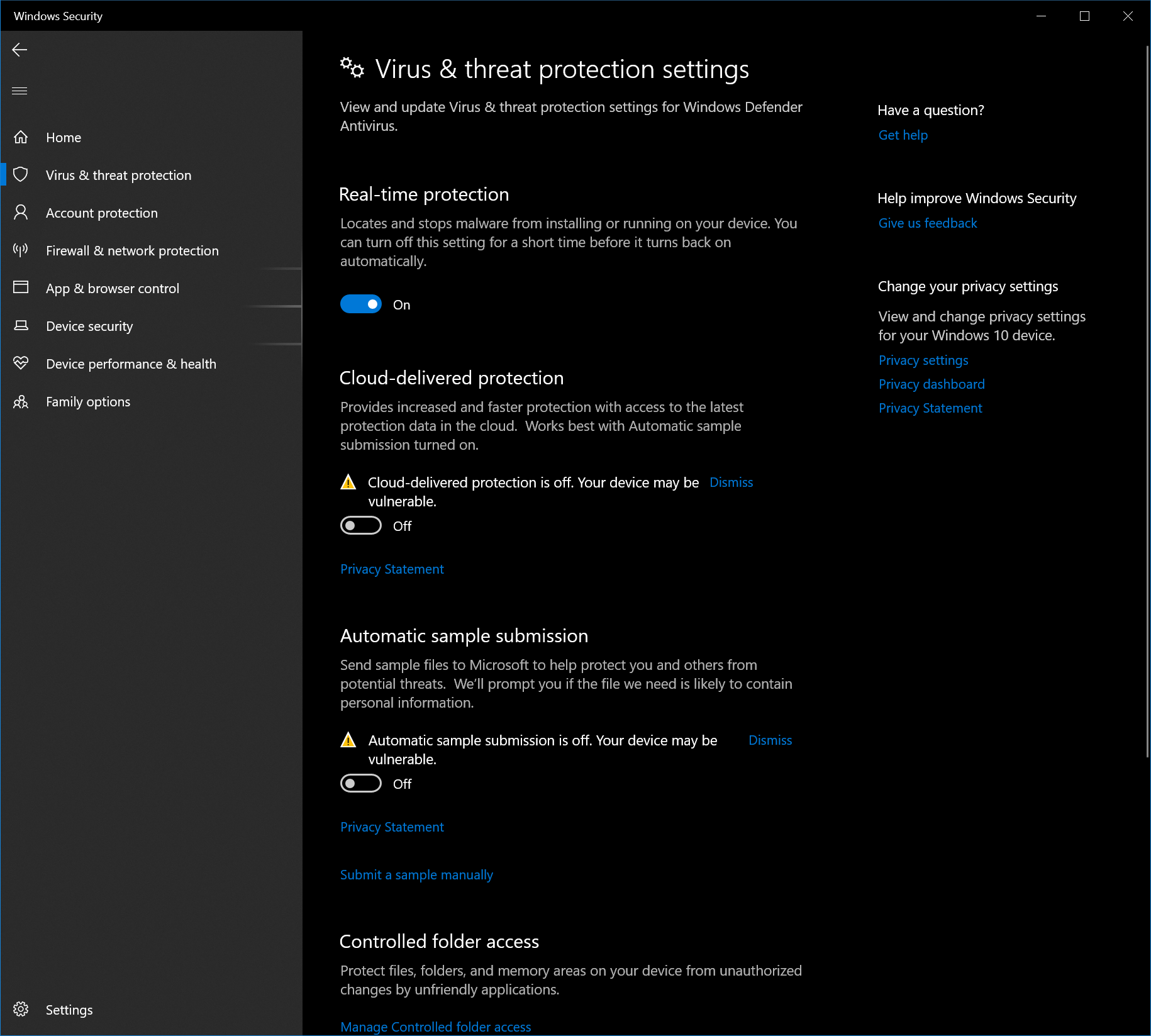Toggle the hamburger navigation menu icon
1151x1036 pixels.
click(x=19, y=91)
